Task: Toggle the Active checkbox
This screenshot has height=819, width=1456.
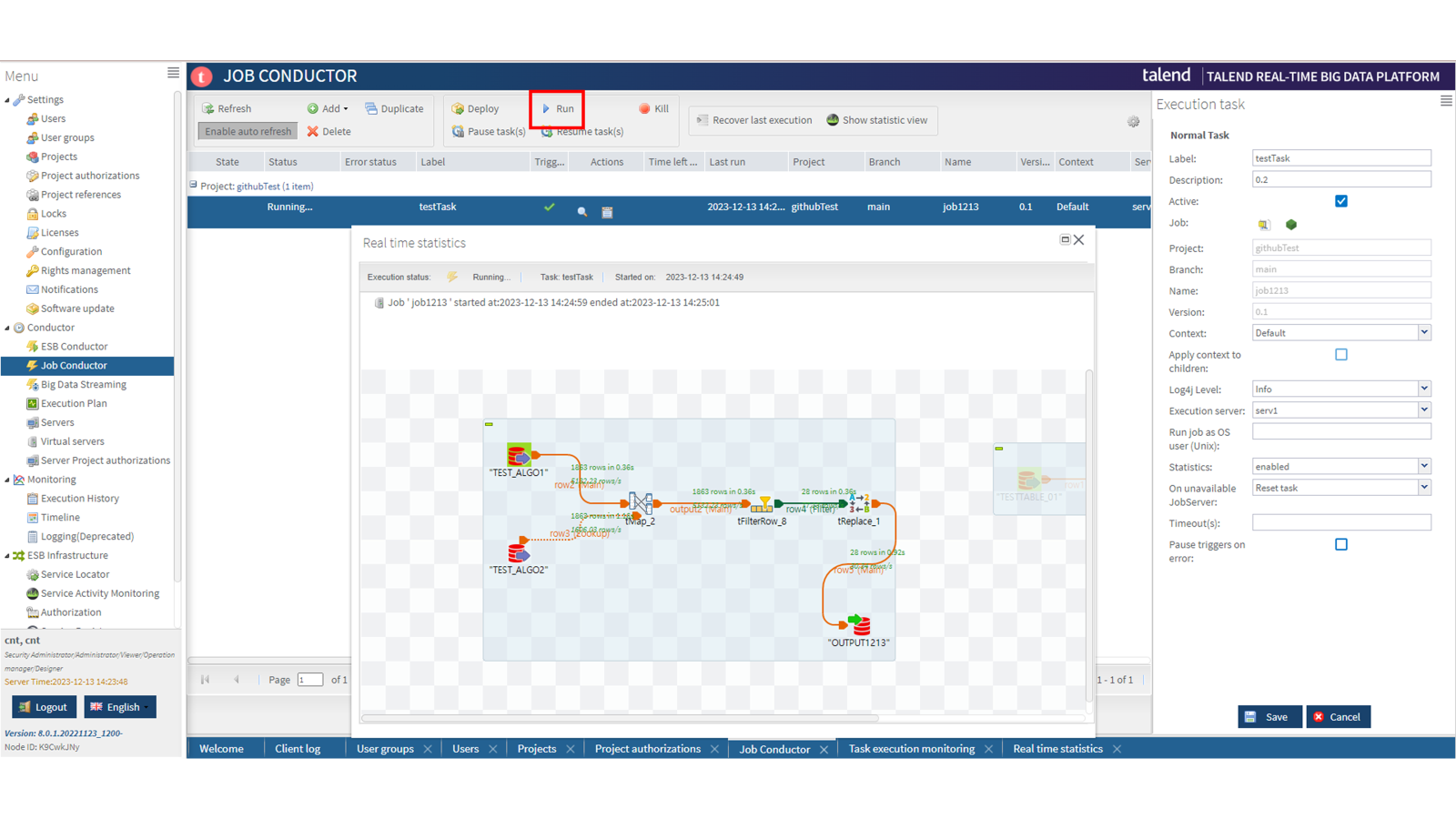Action: point(1341,201)
